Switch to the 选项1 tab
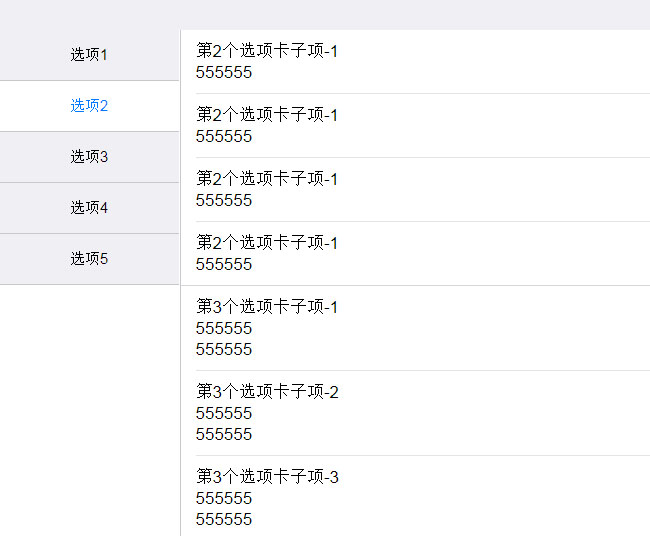 pyautogui.click(x=89, y=55)
